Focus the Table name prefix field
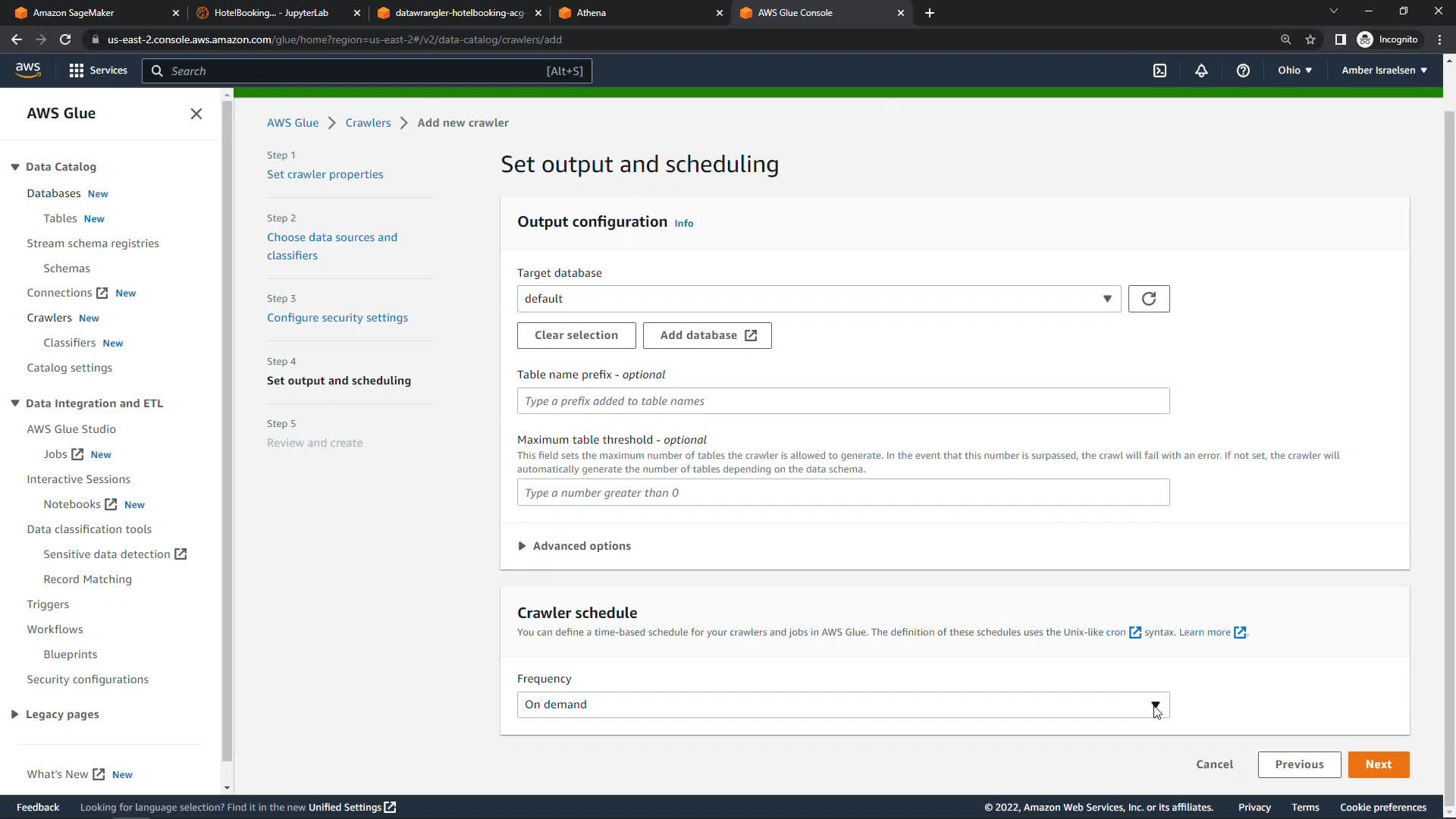1456x819 pixels. (843, 401)
